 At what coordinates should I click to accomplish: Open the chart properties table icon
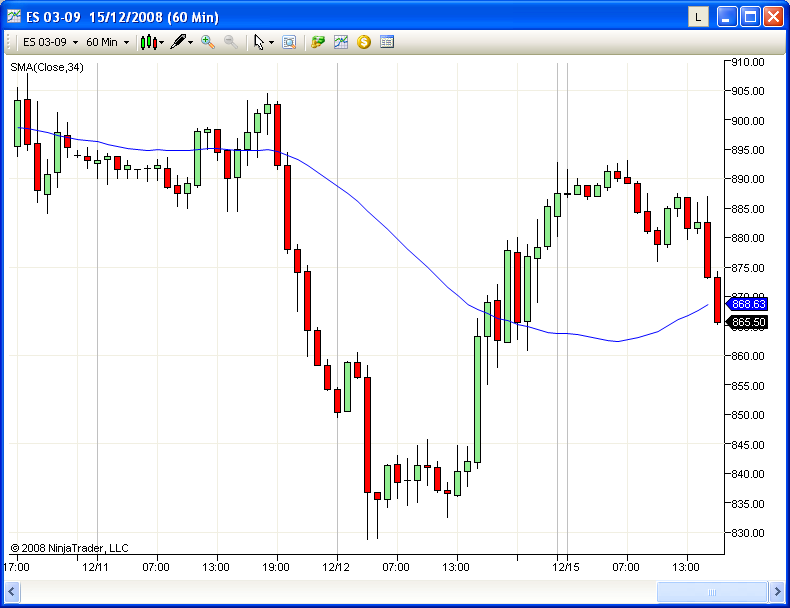click(x=387, y=42)
